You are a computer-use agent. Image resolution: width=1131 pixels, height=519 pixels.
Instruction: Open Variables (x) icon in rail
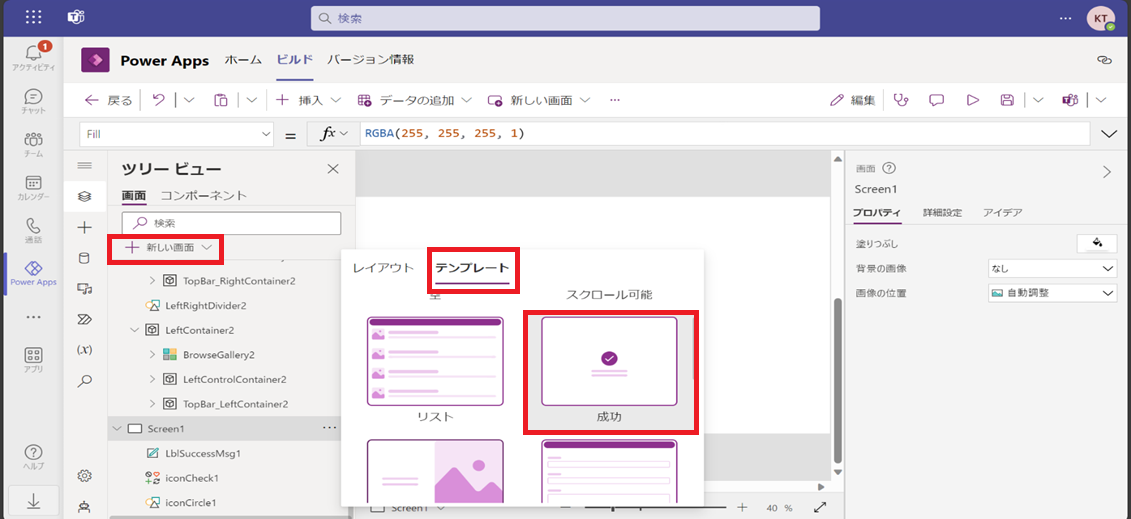84,350
